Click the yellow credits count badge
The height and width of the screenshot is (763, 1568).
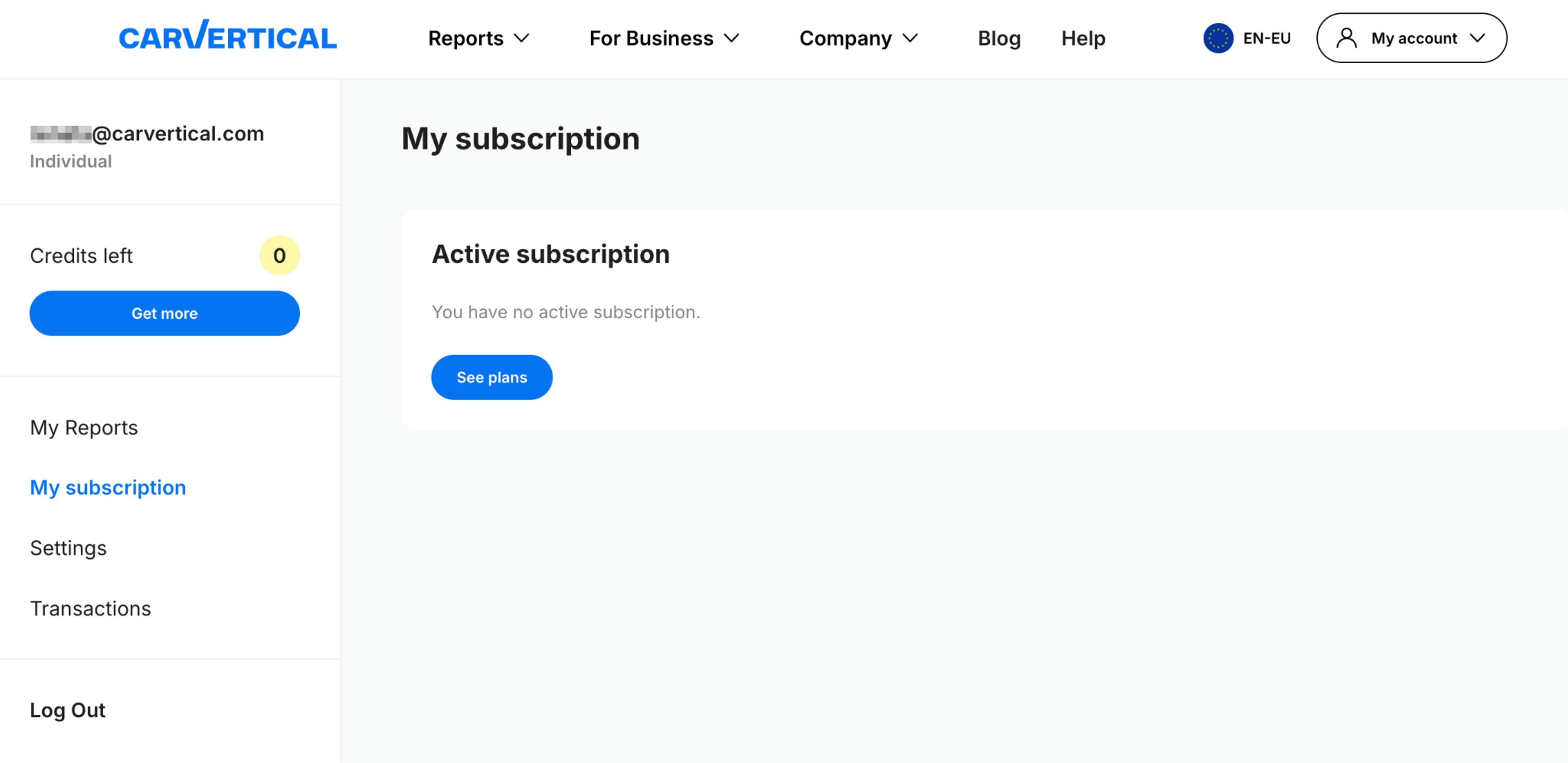point(279,256)
